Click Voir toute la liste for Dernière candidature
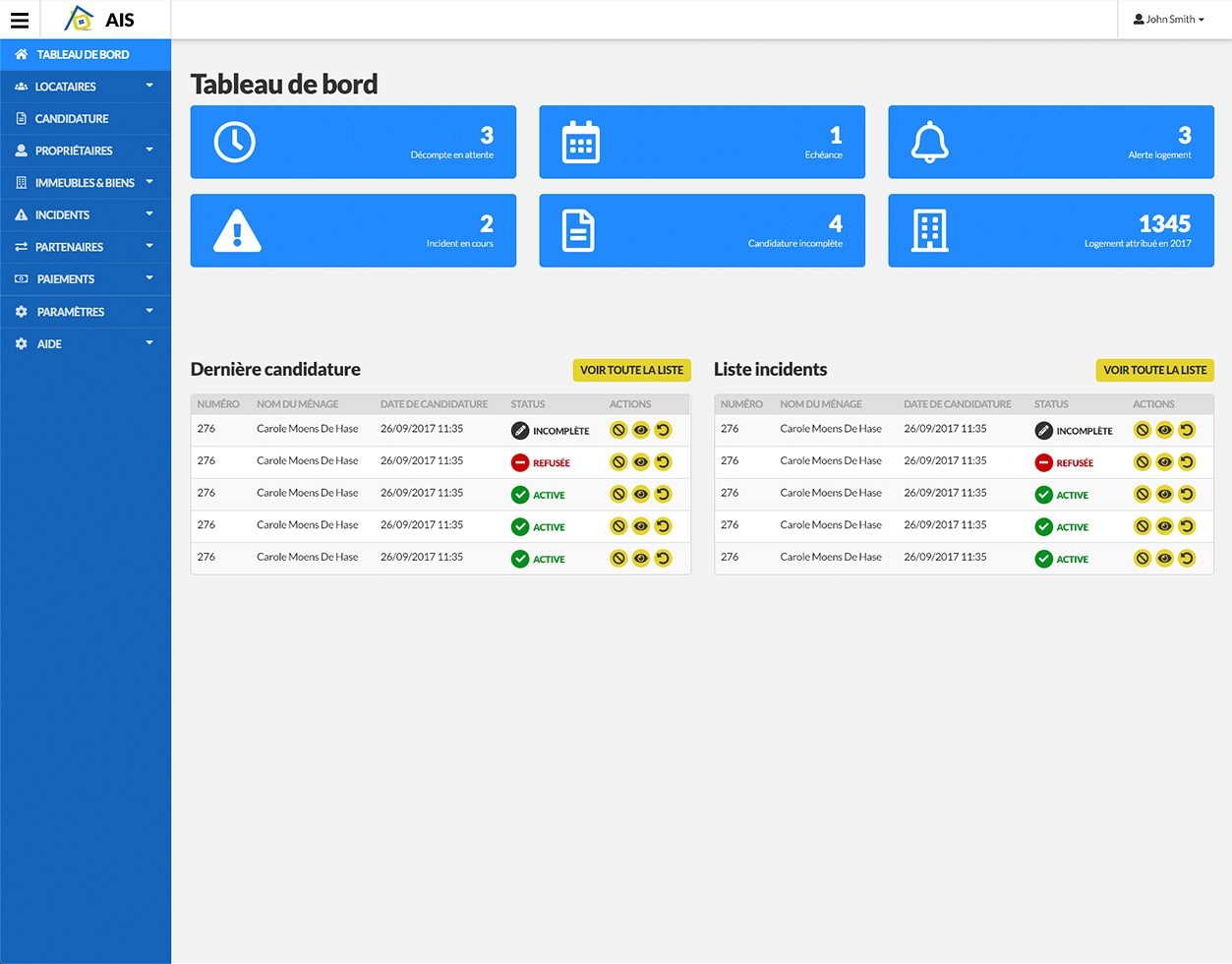The width and height of the screenshot is (1232, 964). pos(631,370)
